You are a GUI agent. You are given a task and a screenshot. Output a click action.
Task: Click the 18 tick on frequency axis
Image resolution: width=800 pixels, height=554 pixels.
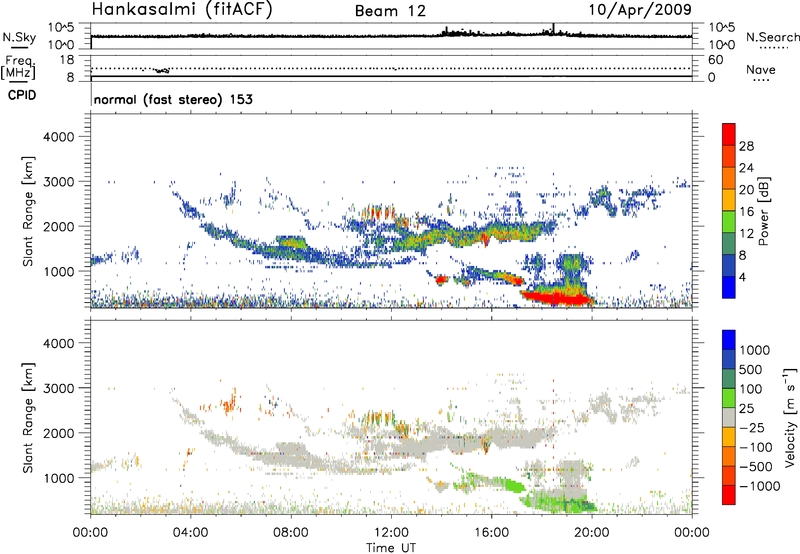click(67, 60)
